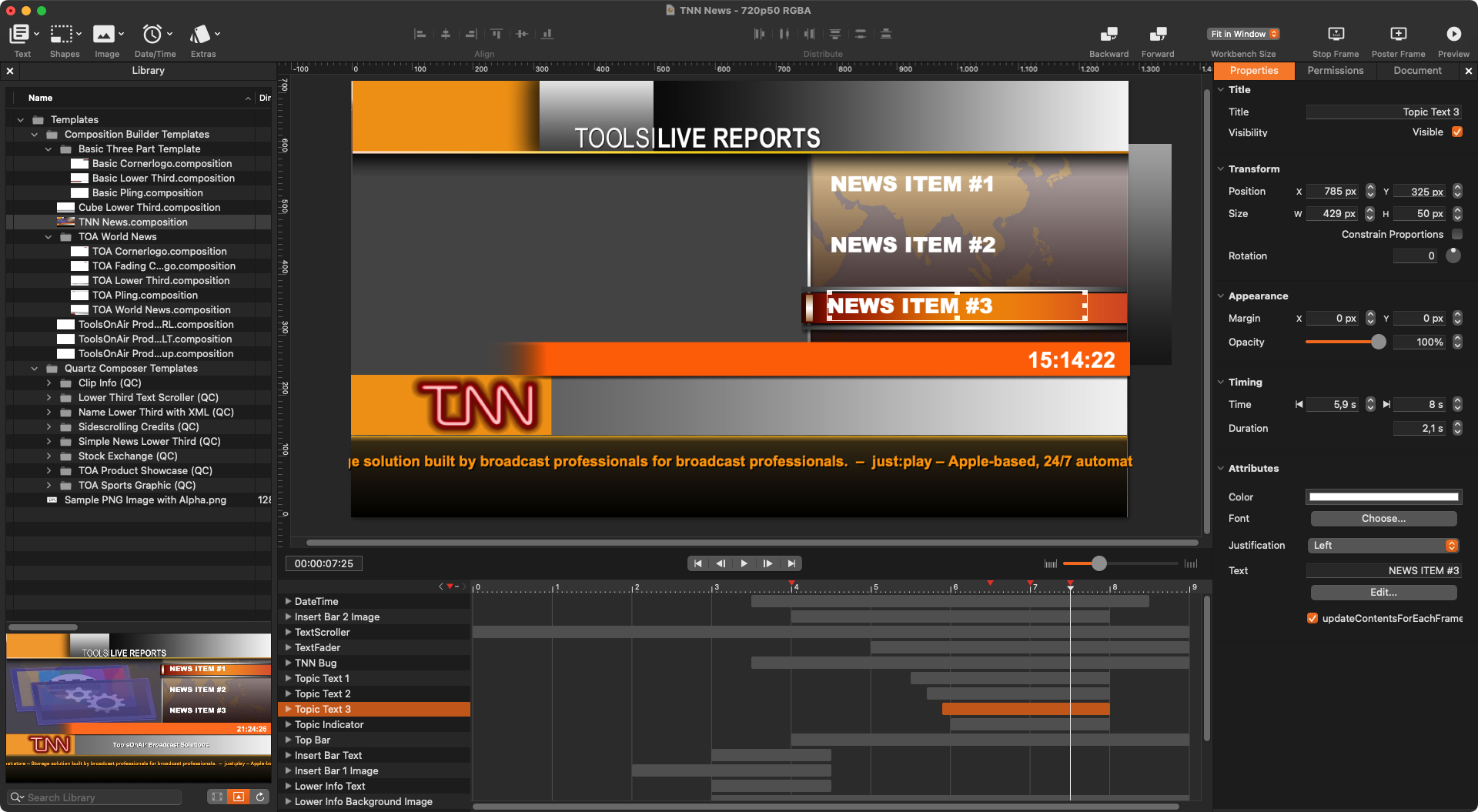
Task: Click the Stop Frame icon
Action: point(1336,34)
